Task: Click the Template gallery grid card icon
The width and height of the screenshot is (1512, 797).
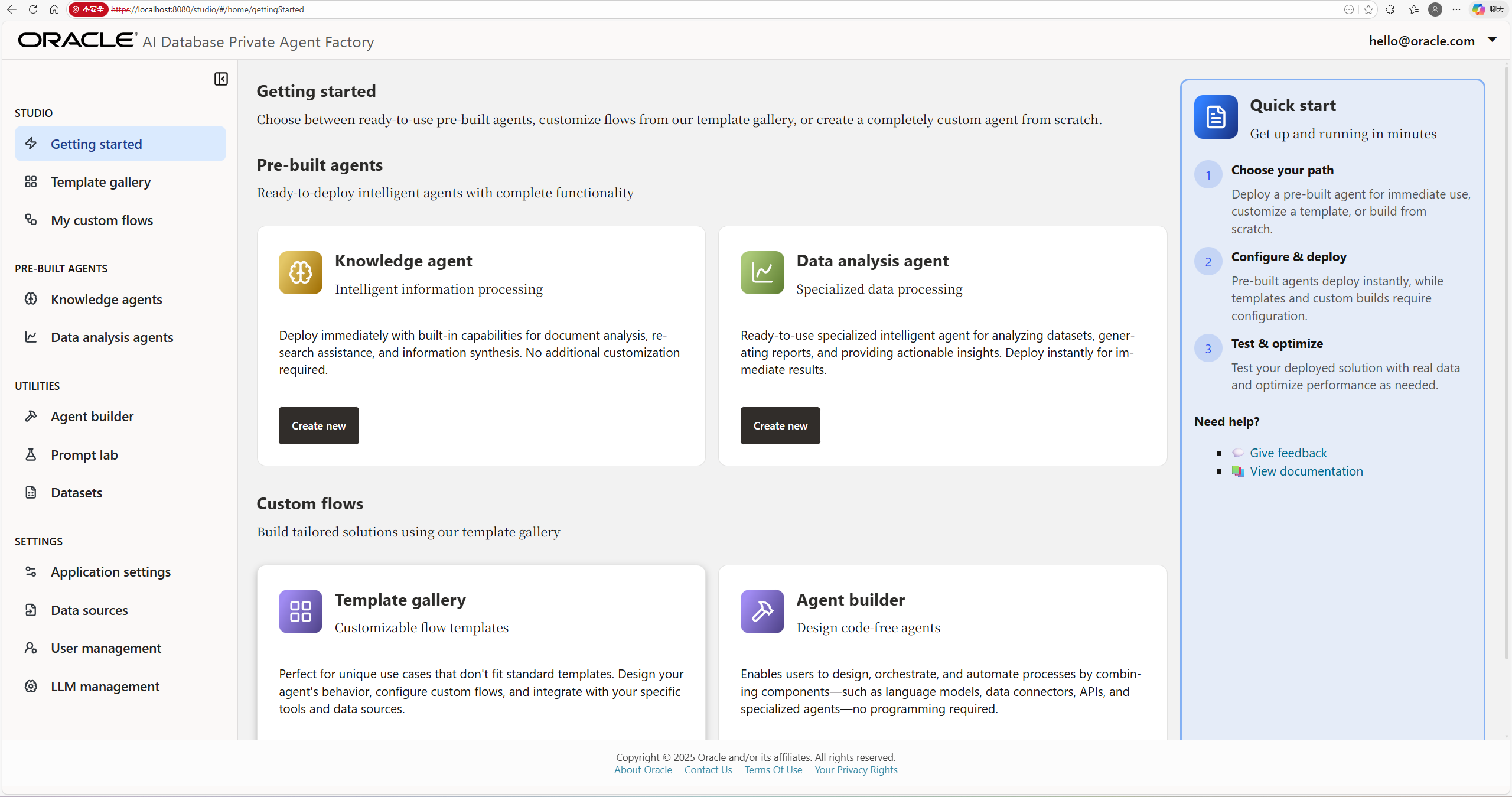Action: (x=301, y=611)
